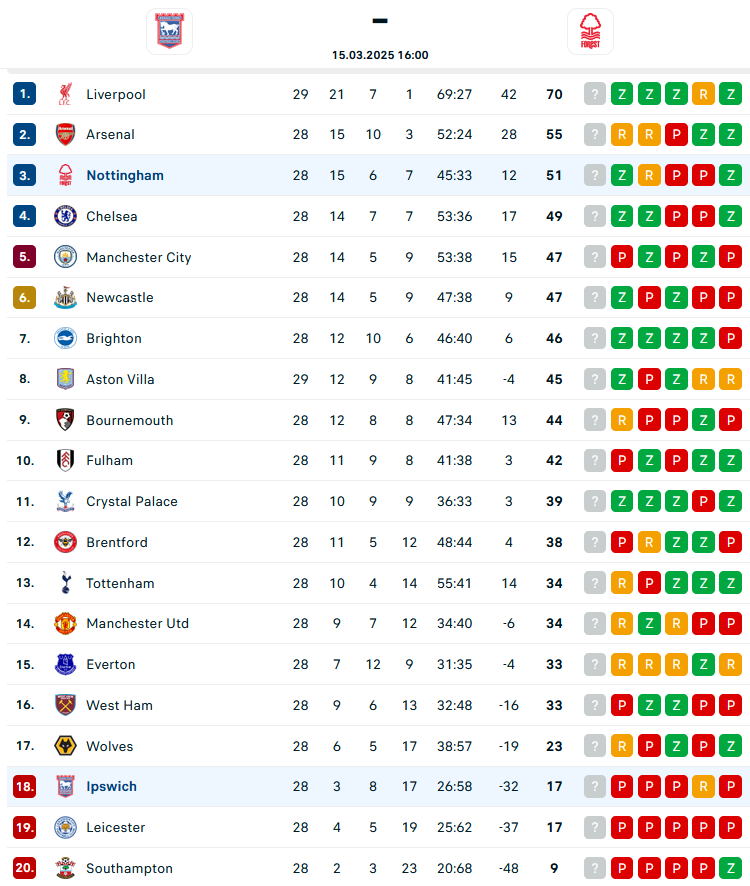Viewport: 750px width, 886px height.
Task: Click the Nottingham Forest crest in match header
Action: [590, 32]
